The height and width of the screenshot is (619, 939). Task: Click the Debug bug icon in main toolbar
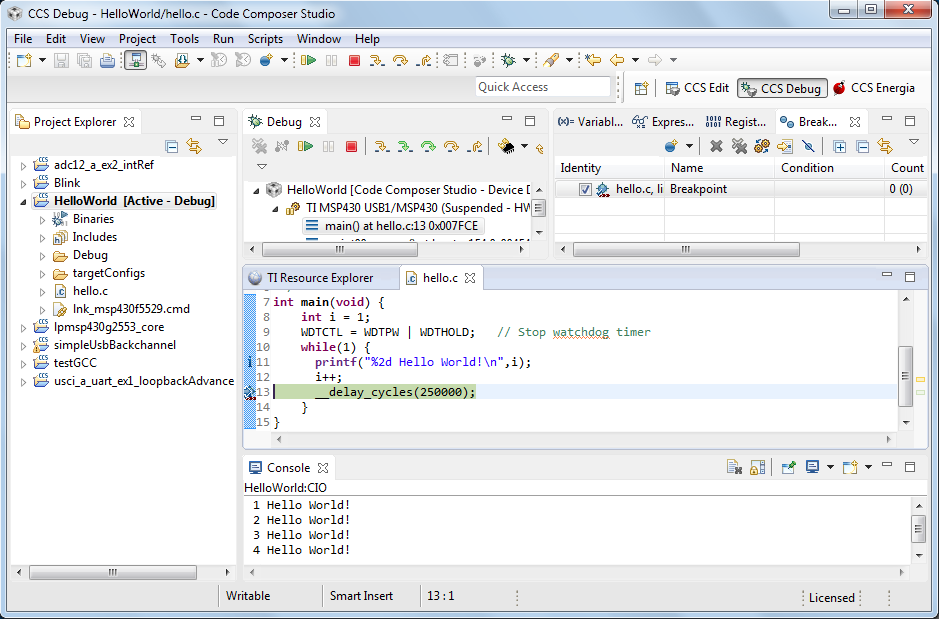(509, 61)
